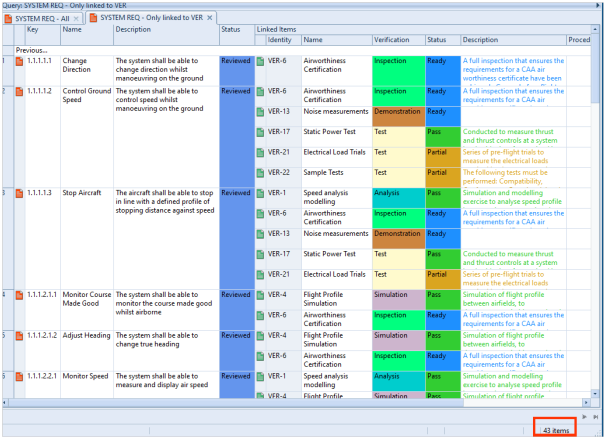Click the tab strip scroll arrow at top right

[x=597, y=5]
